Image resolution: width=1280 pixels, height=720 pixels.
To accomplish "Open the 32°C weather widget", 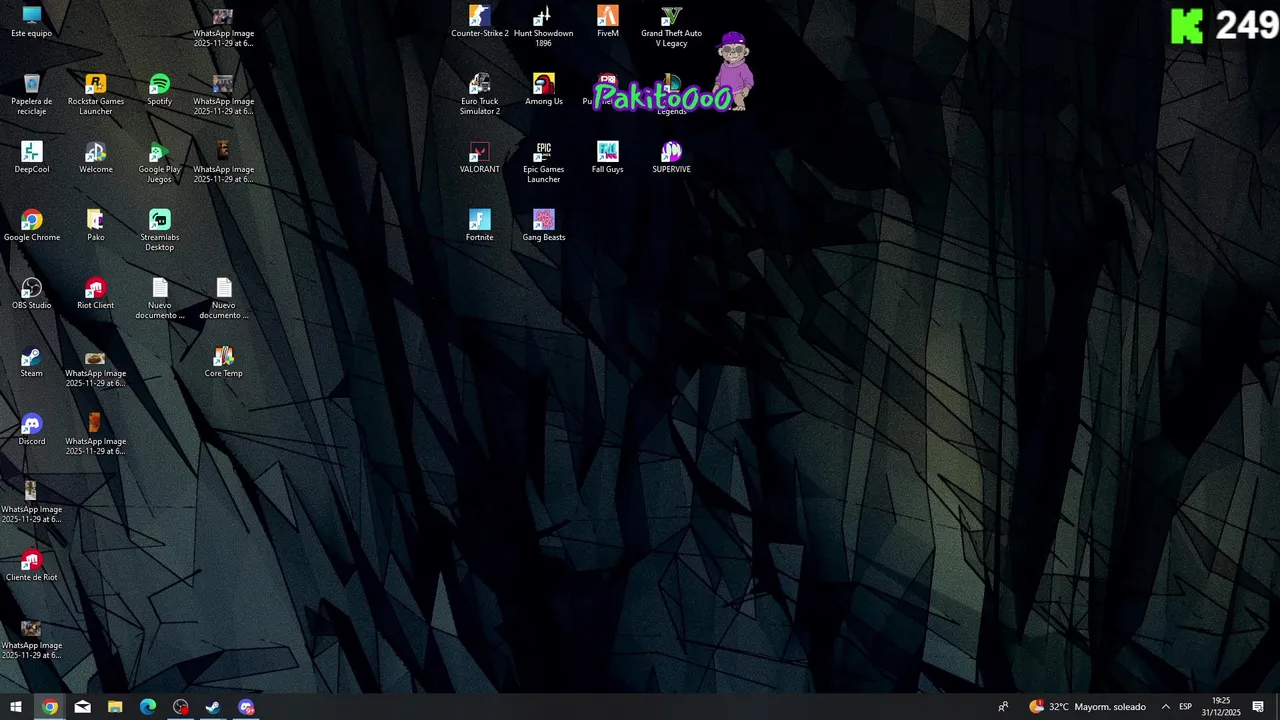I will point(1088,707).
